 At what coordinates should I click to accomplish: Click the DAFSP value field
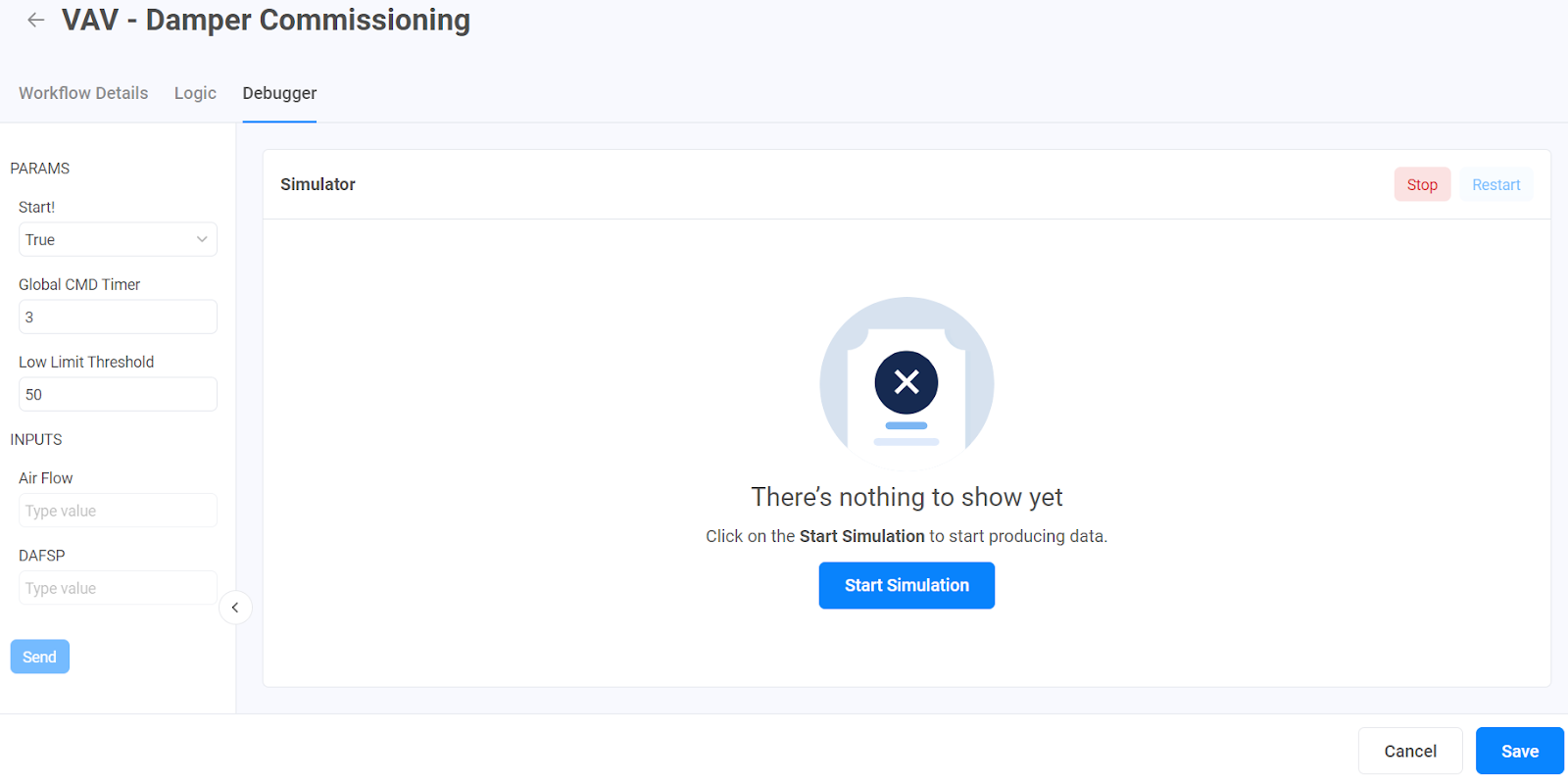[x=118, y=589]
